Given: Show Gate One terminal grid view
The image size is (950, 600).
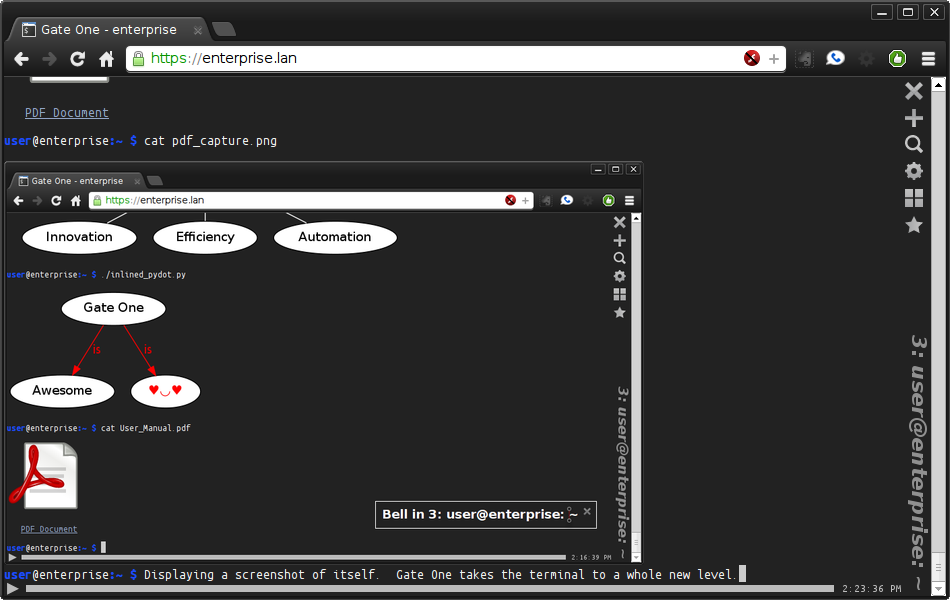Looking at the screenshot, I should point(914,198).
